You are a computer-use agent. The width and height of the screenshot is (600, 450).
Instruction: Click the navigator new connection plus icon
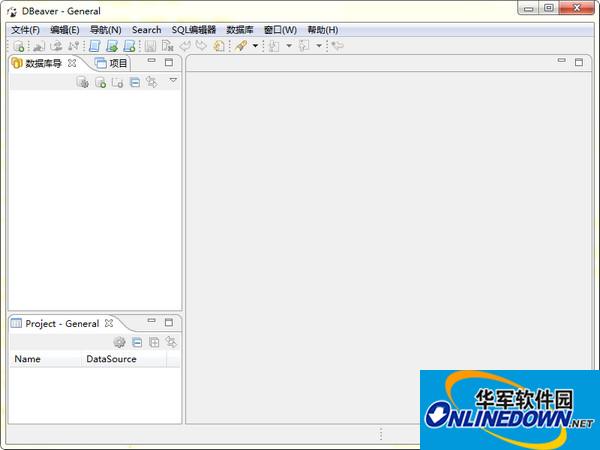click(100, 82)
